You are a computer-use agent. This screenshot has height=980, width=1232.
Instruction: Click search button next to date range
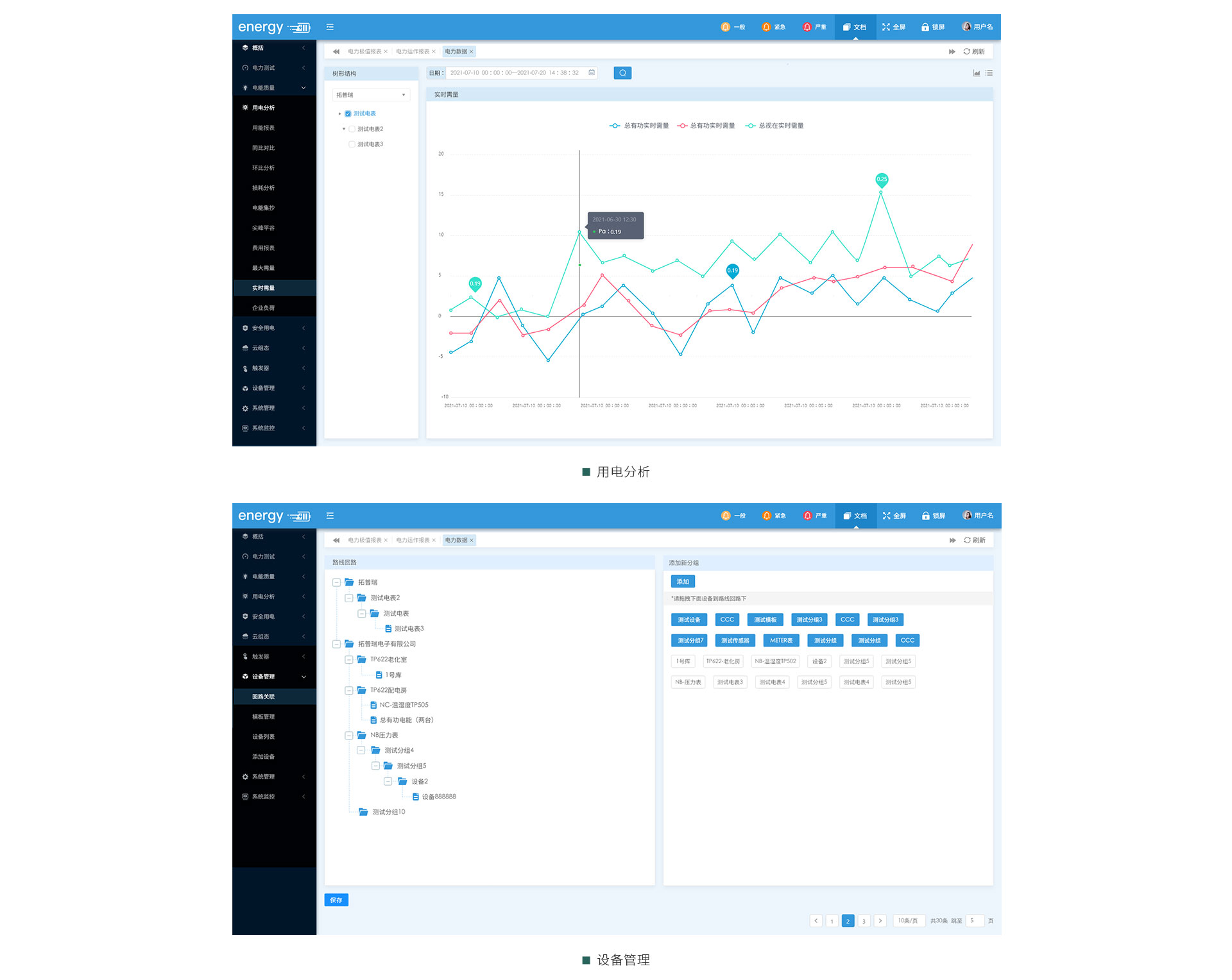pos(622,73)
